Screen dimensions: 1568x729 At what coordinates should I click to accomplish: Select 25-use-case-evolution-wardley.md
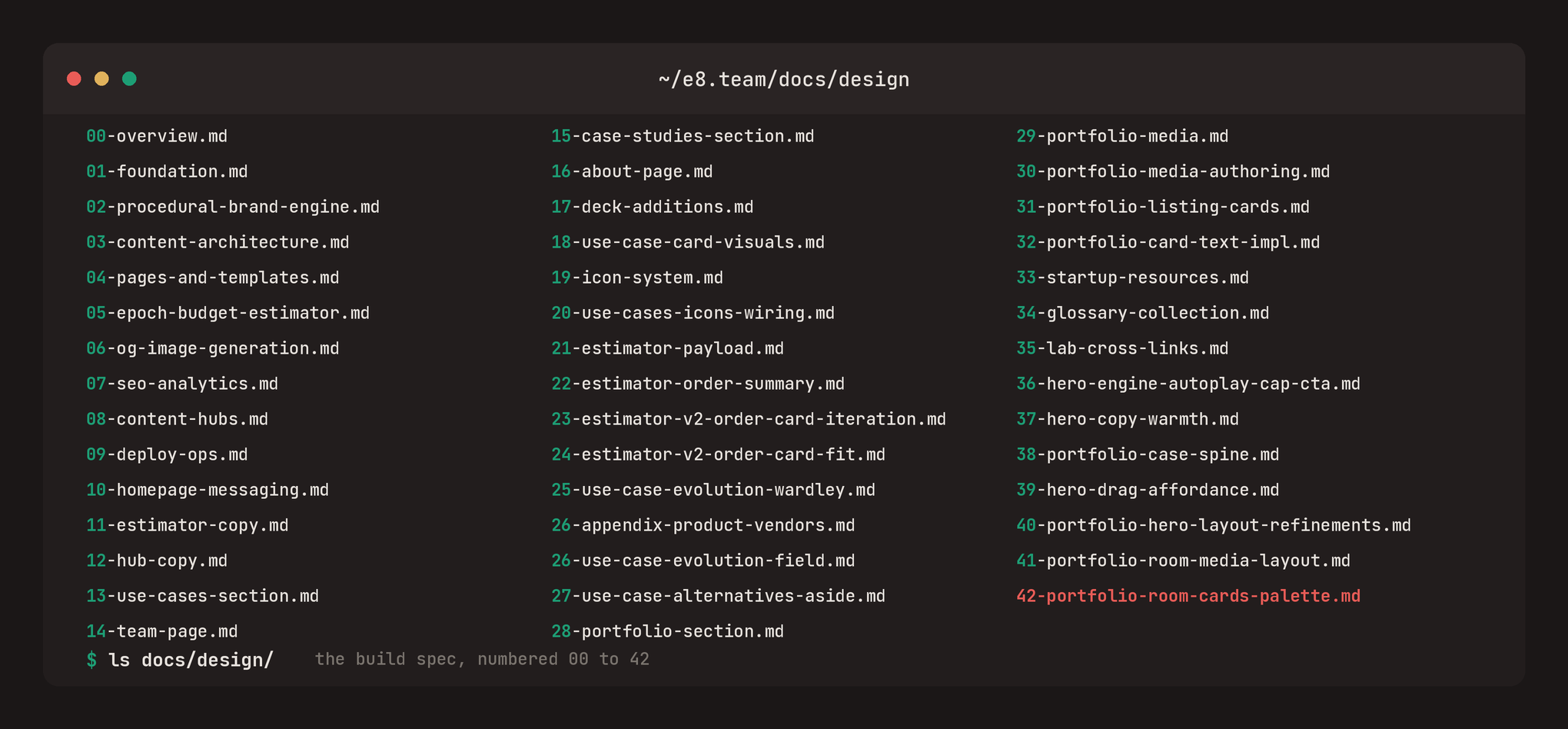713,490
